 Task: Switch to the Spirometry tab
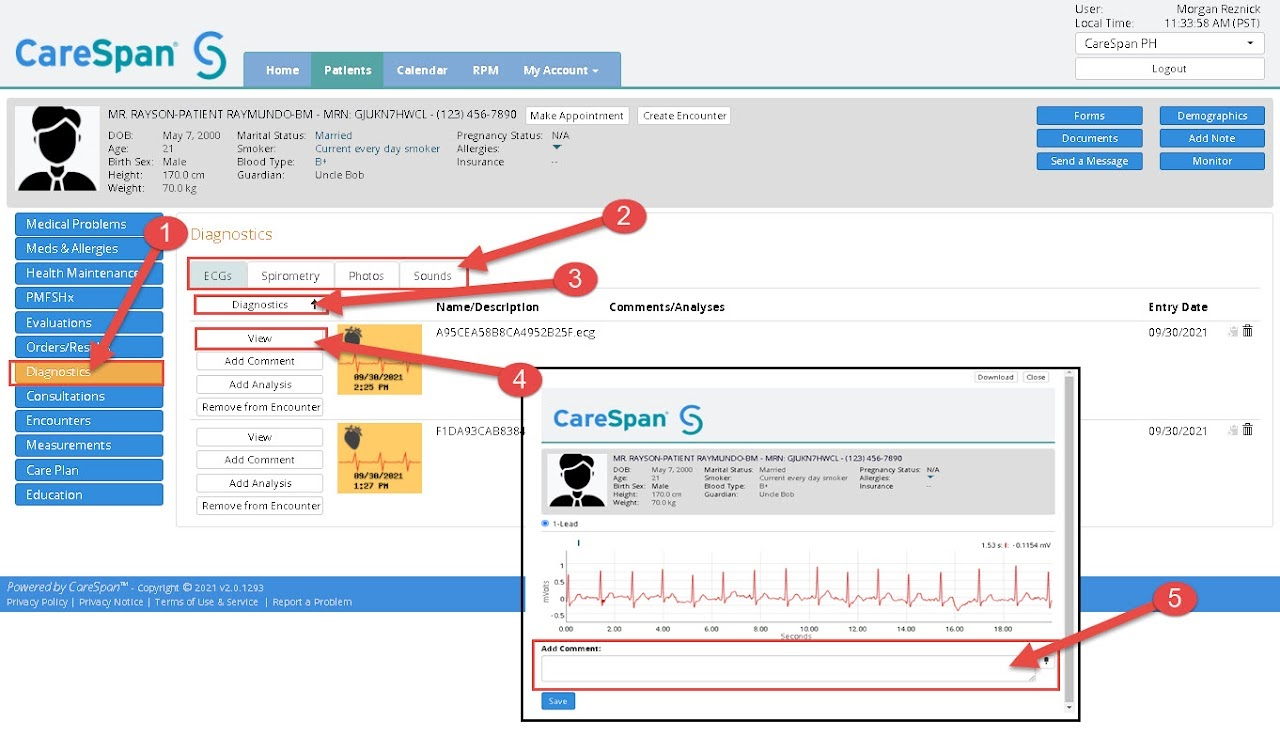coord(290,276)
